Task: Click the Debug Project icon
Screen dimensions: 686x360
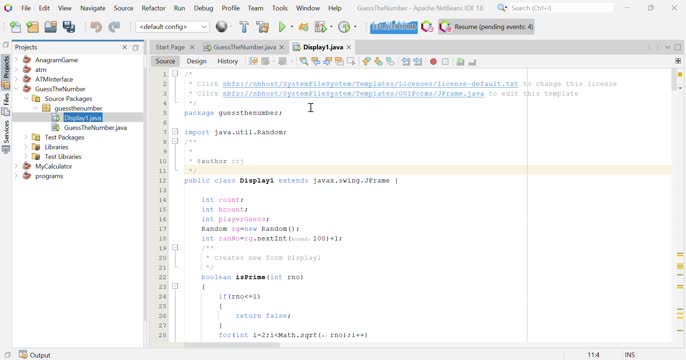Action: click(303, 27)
